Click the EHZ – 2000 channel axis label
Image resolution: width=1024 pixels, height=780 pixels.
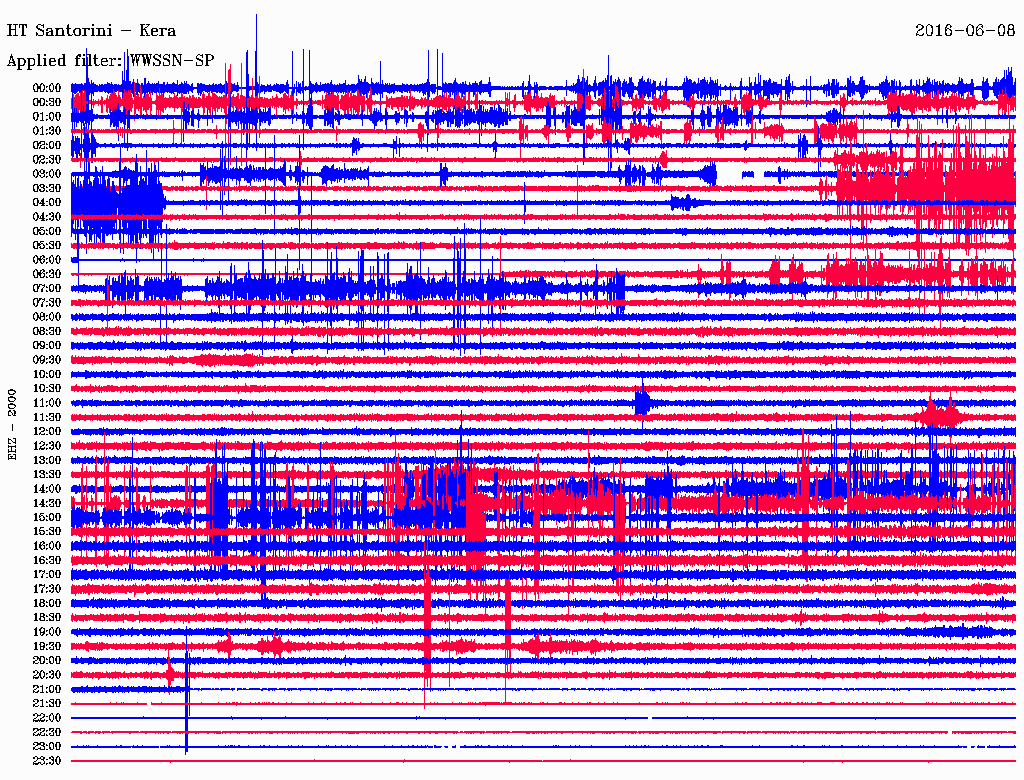tap(12, 425)
